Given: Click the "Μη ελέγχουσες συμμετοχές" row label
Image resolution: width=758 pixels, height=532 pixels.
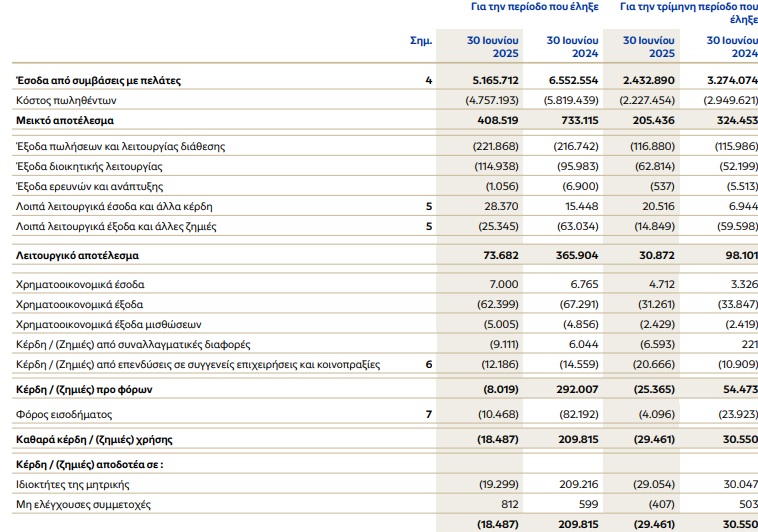Looking at the screenshot, I should (84, 505).
